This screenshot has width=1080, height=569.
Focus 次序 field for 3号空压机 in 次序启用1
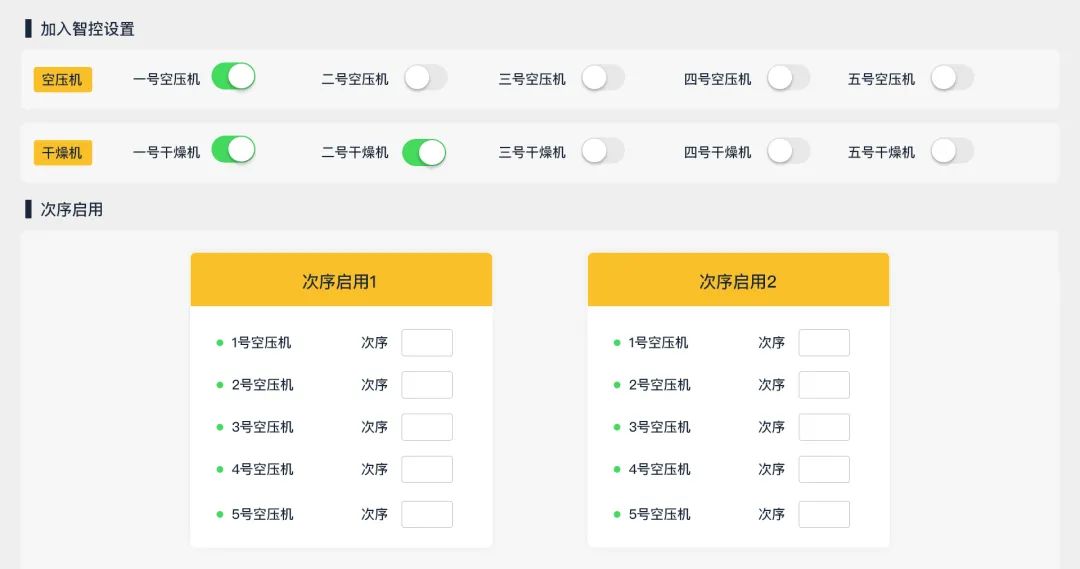coord(427,427)
